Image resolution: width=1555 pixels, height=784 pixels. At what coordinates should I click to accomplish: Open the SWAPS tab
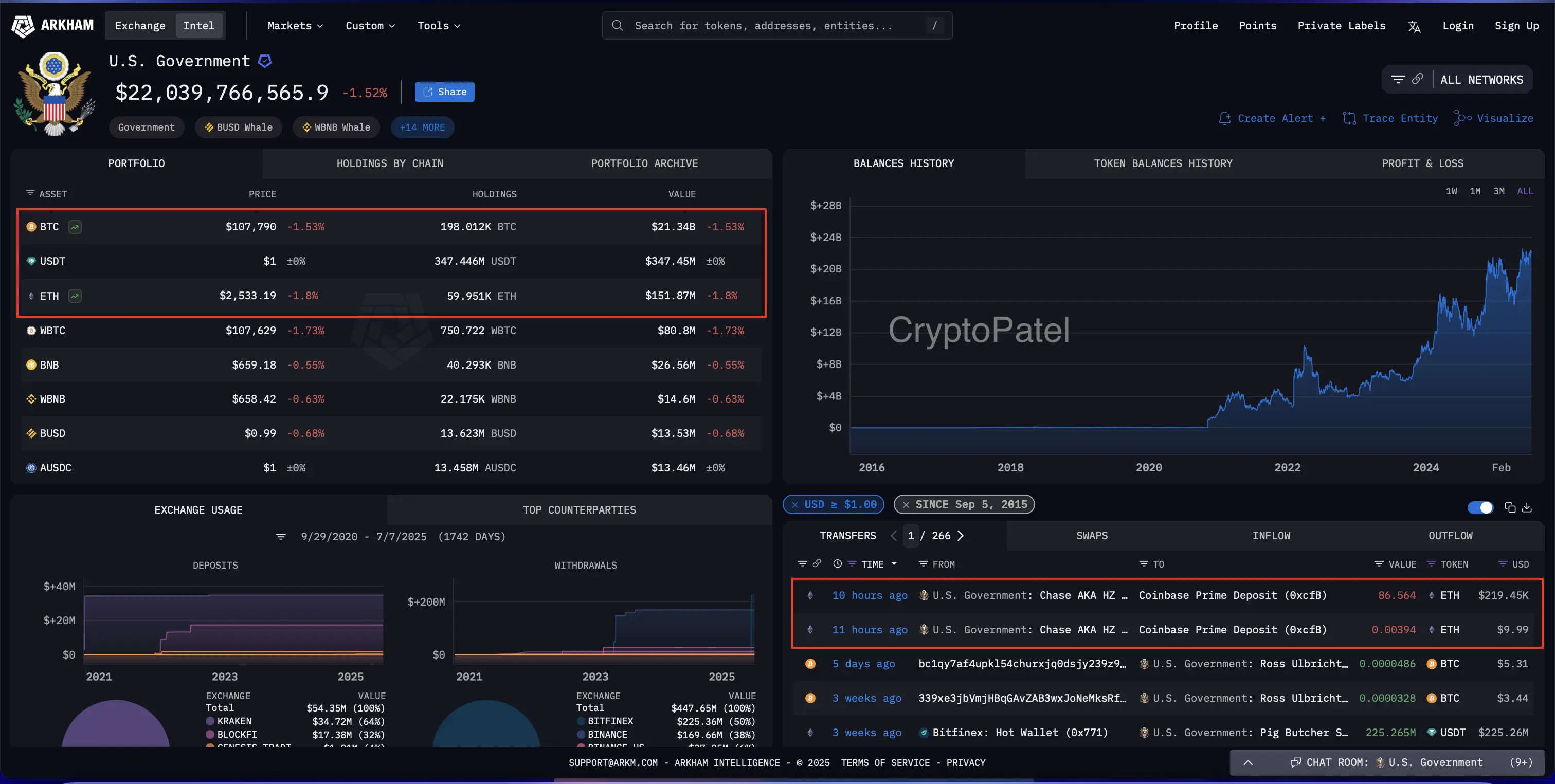tap(1091, 536)
